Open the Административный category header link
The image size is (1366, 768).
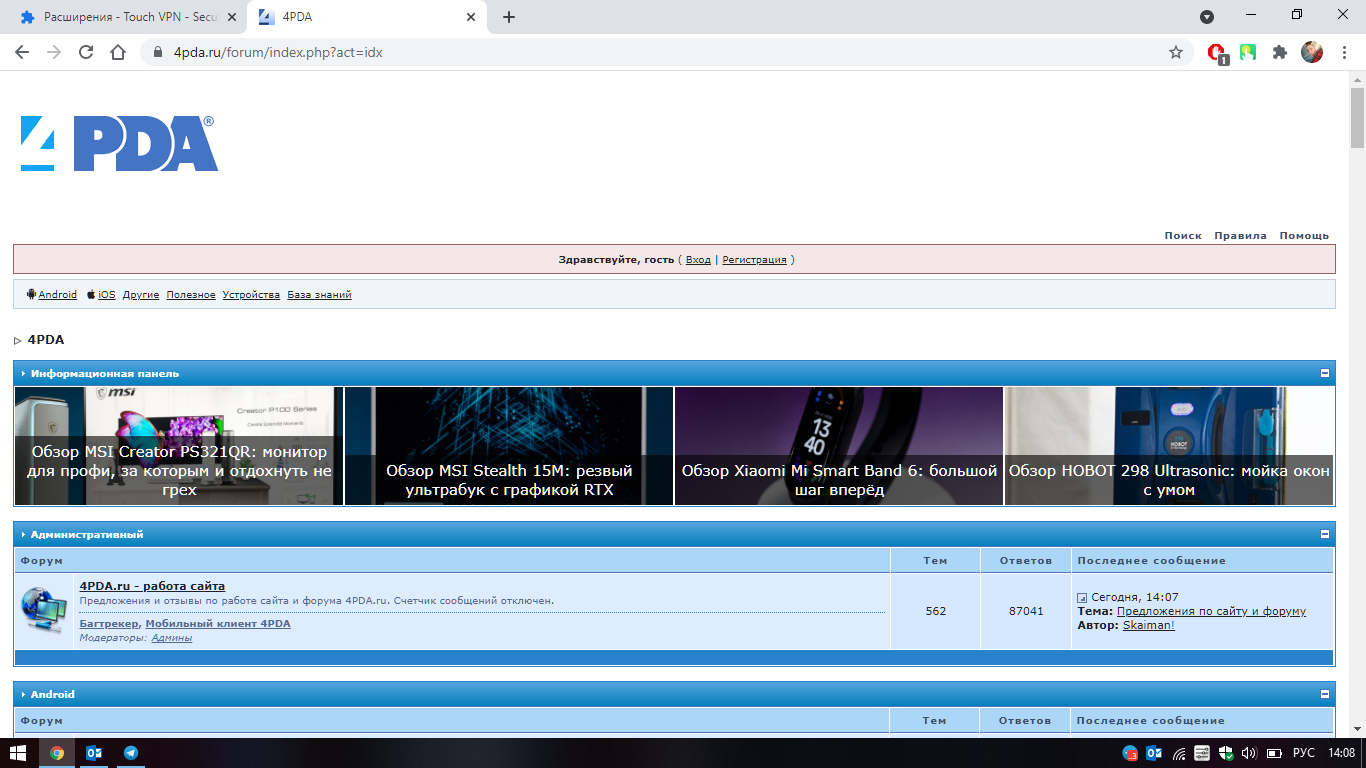[87, 535]
